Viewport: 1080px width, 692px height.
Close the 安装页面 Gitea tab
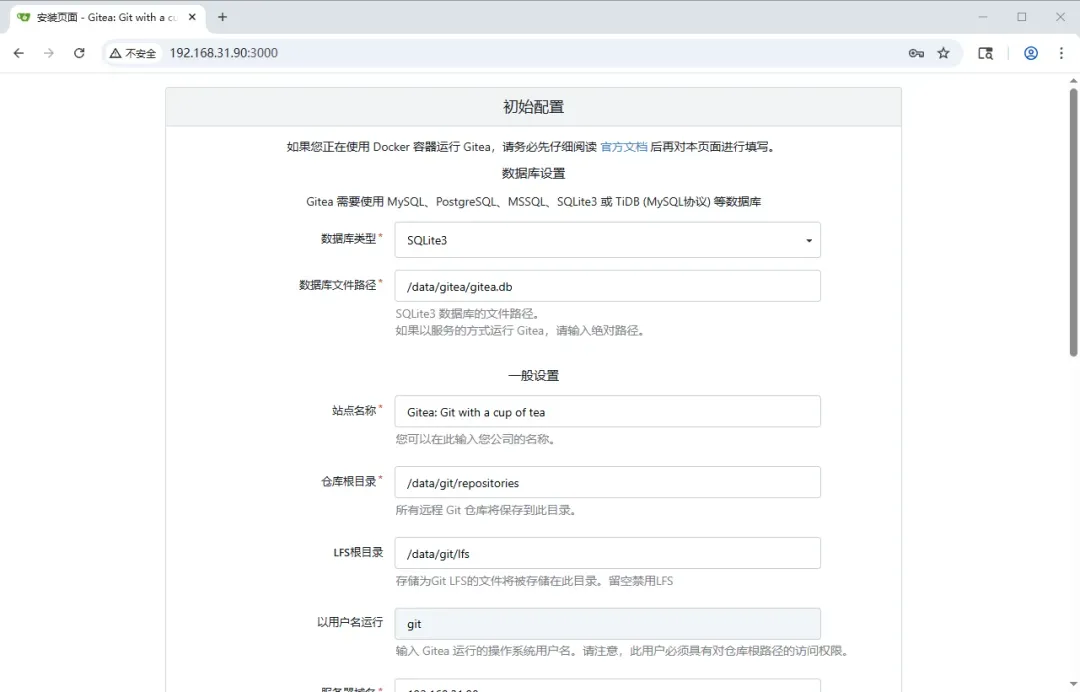192,17
